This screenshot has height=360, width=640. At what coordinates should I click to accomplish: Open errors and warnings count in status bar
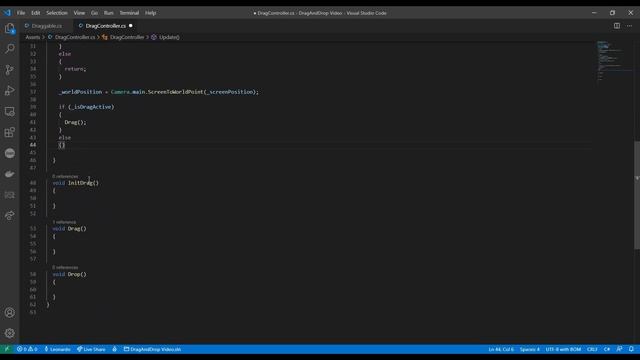click(27, 349)
